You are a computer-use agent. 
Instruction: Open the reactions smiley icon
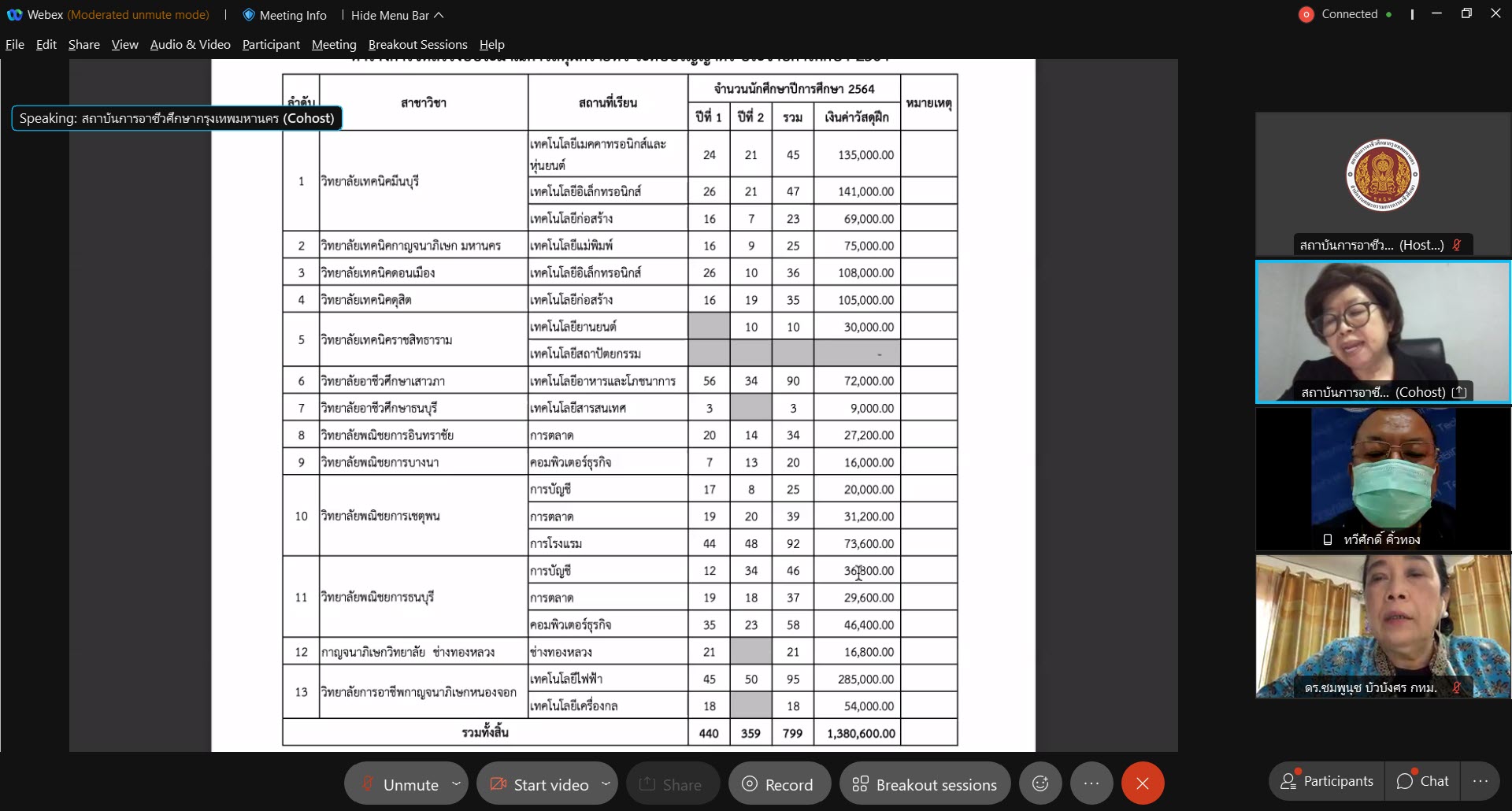tap(1040, 783)
